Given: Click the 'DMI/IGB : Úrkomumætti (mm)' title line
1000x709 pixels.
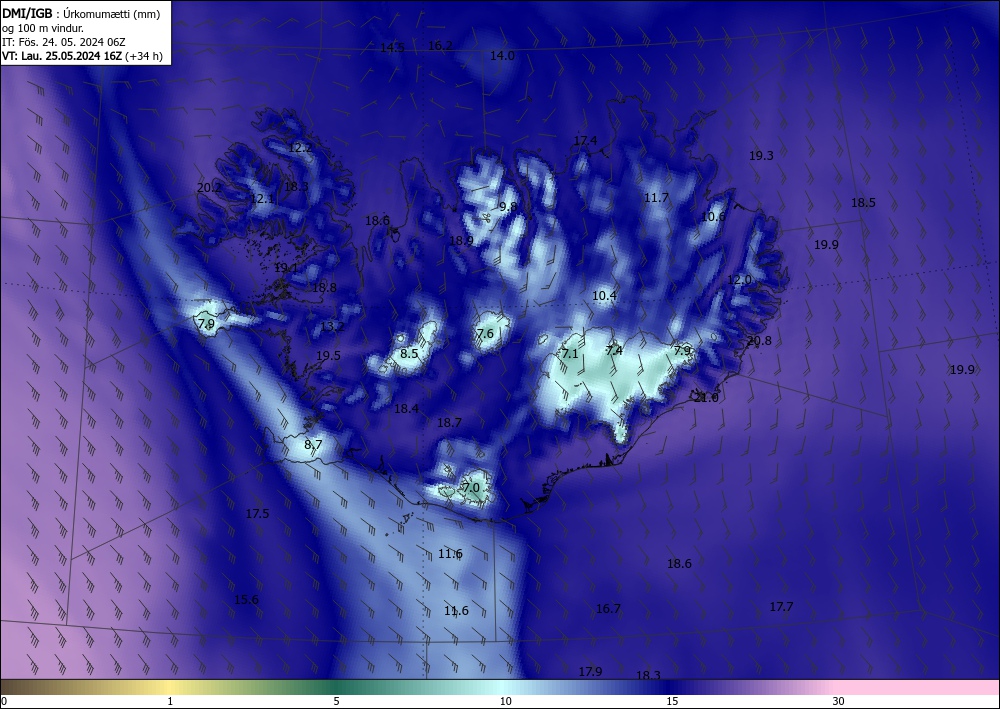Looking at the screenshot, I should click(x=81, y=13).
